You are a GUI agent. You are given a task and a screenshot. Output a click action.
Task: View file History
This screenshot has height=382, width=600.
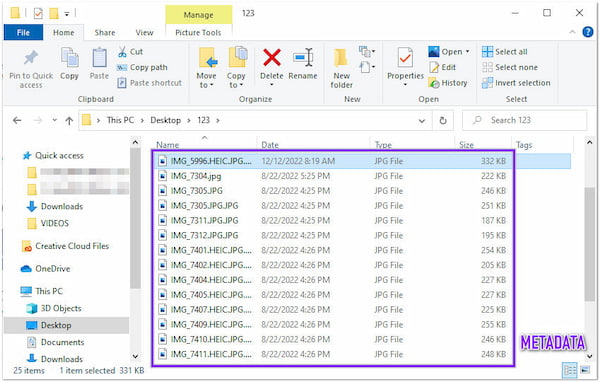448,83
